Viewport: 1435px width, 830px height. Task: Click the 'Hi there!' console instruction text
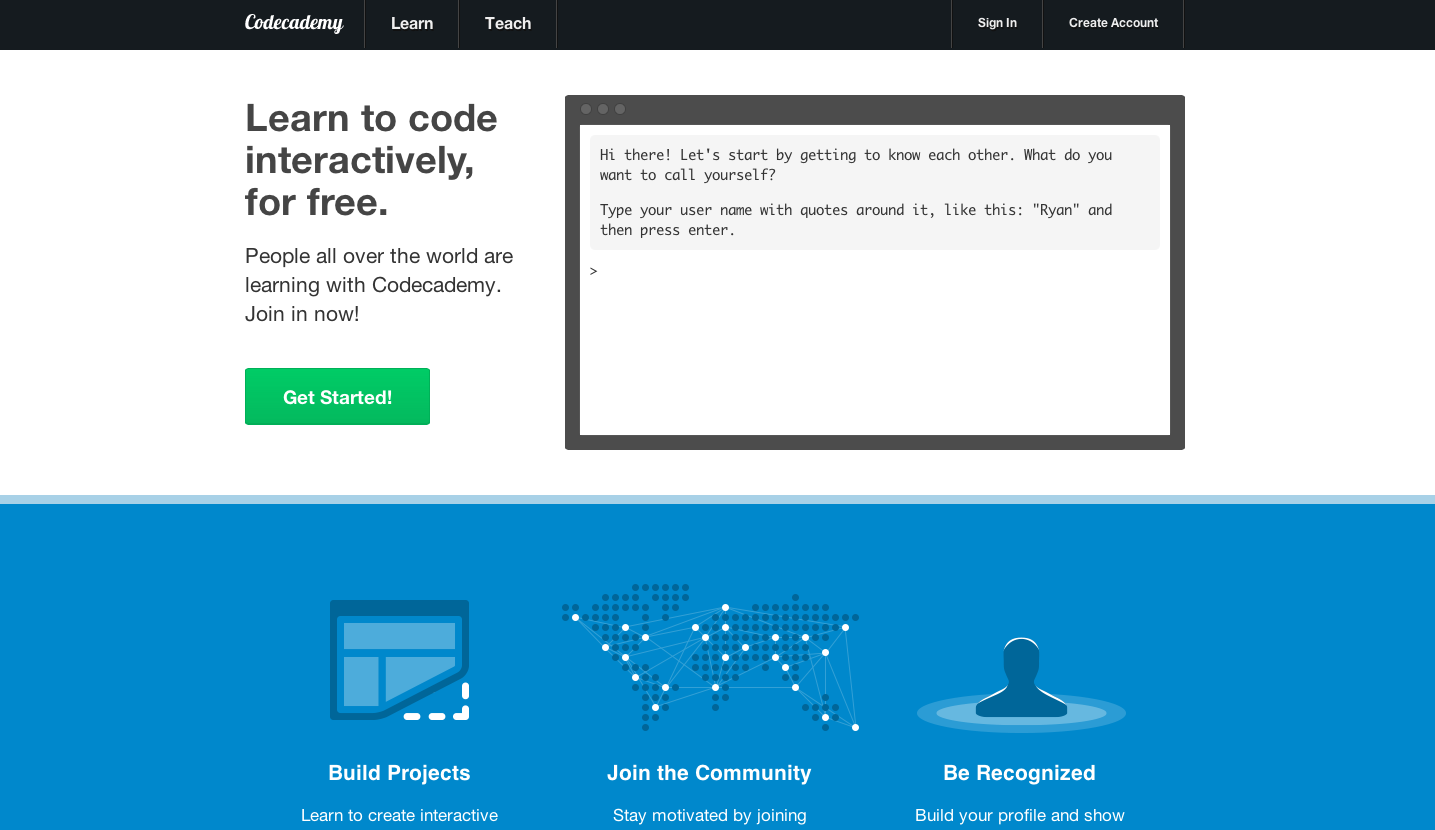click(x=856, y=165)
